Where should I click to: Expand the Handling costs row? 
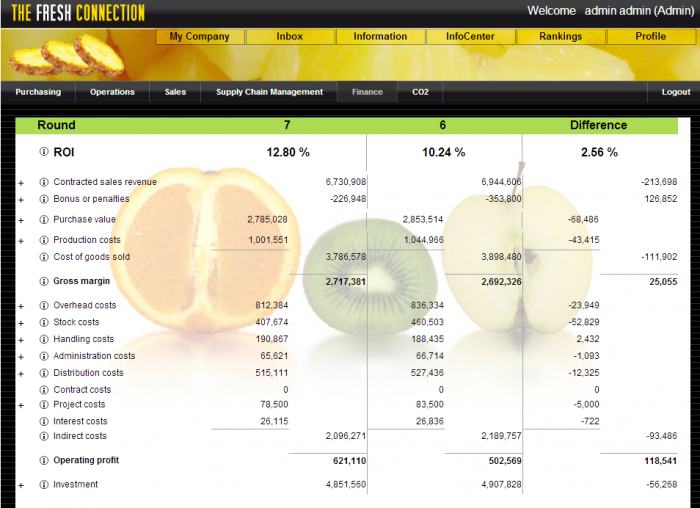pyautogui.click(x=20, y=340)
